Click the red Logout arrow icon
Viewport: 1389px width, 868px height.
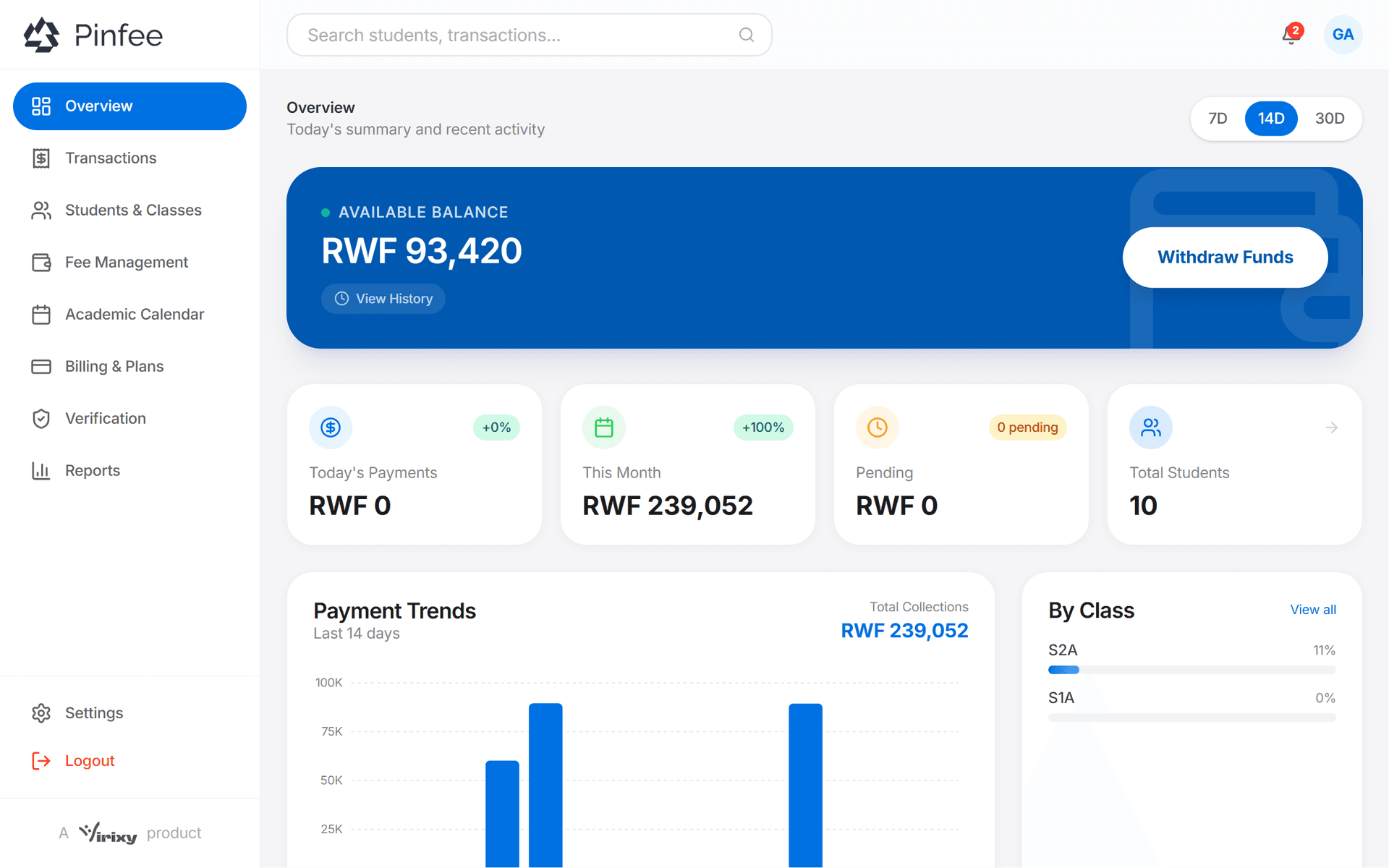(41, 761)
